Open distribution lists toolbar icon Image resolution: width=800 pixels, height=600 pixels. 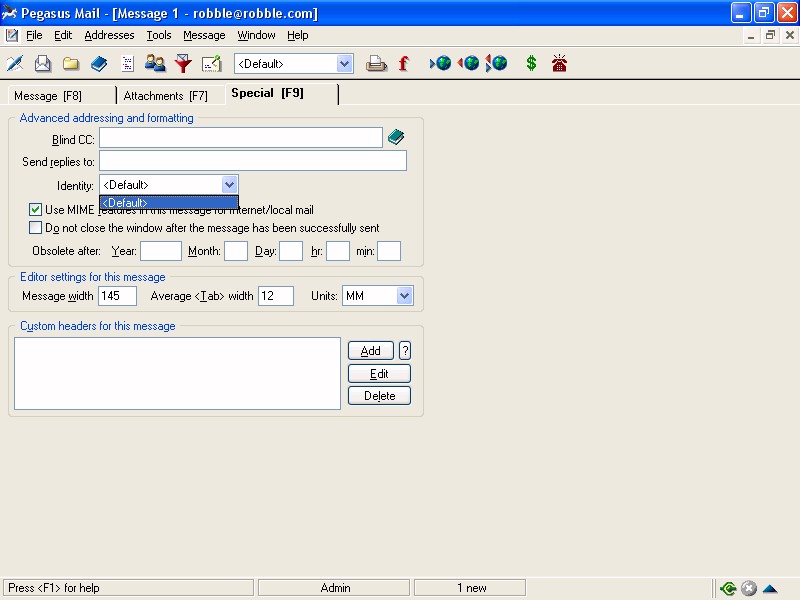pyautogui.click(x=127, y=64)
